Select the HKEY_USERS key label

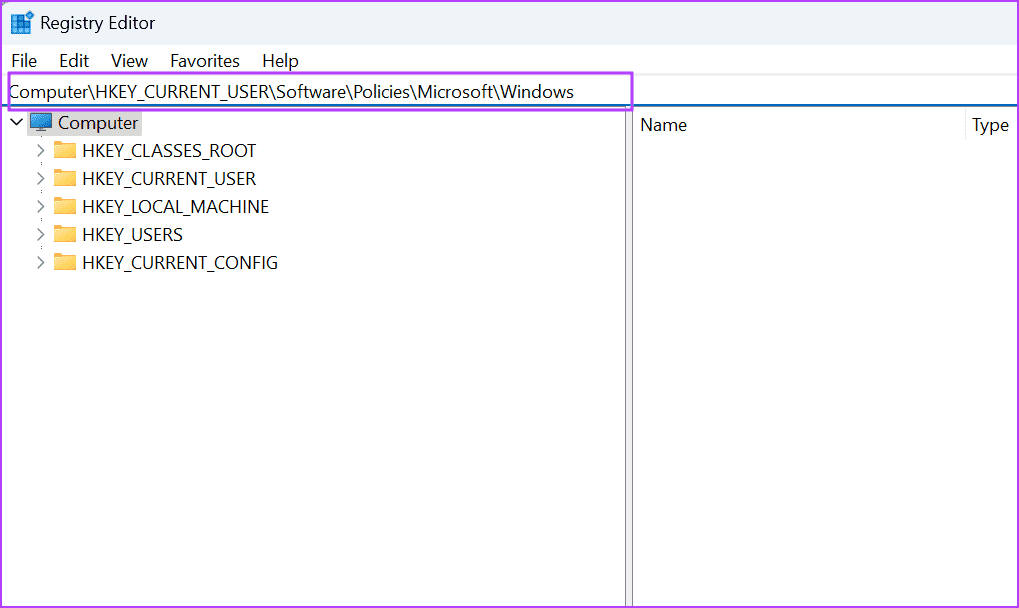133,234
